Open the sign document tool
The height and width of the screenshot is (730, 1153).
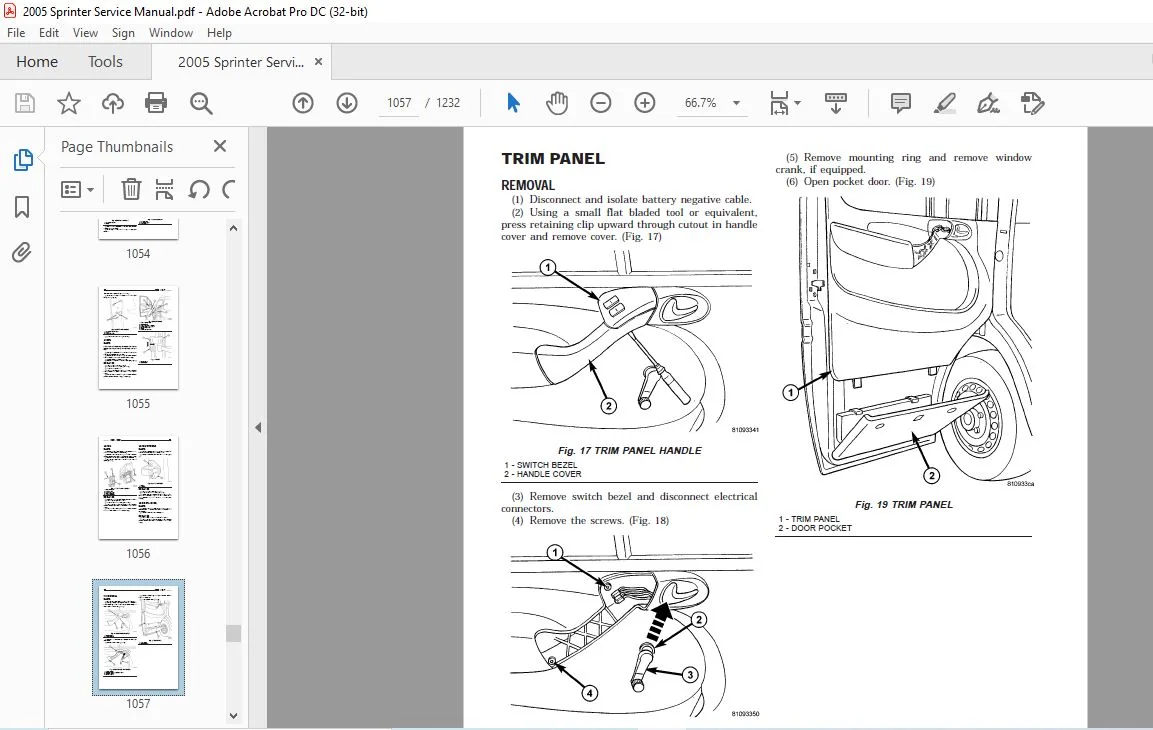(x=988, y=103)
